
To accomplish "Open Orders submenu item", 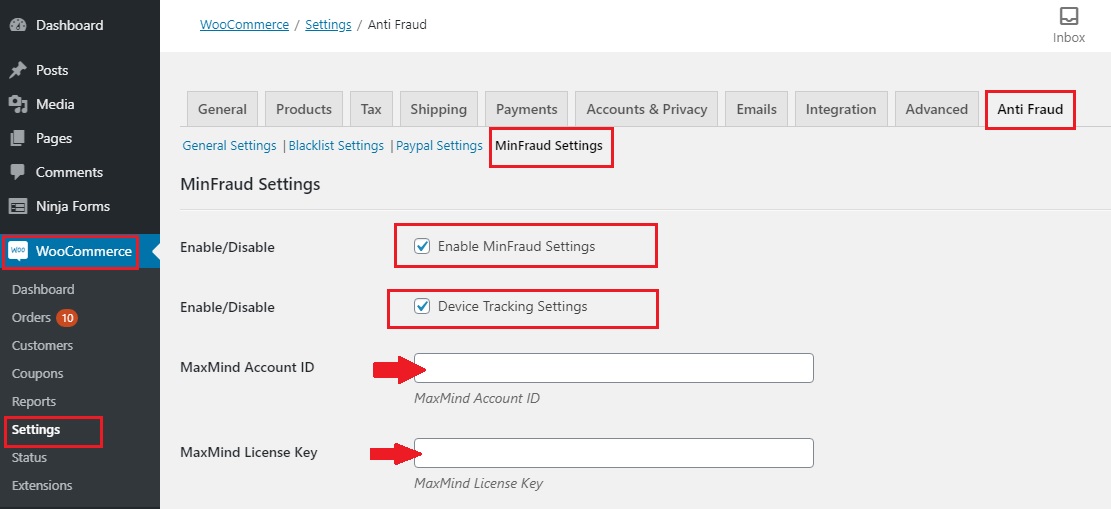I will point(31,318).
